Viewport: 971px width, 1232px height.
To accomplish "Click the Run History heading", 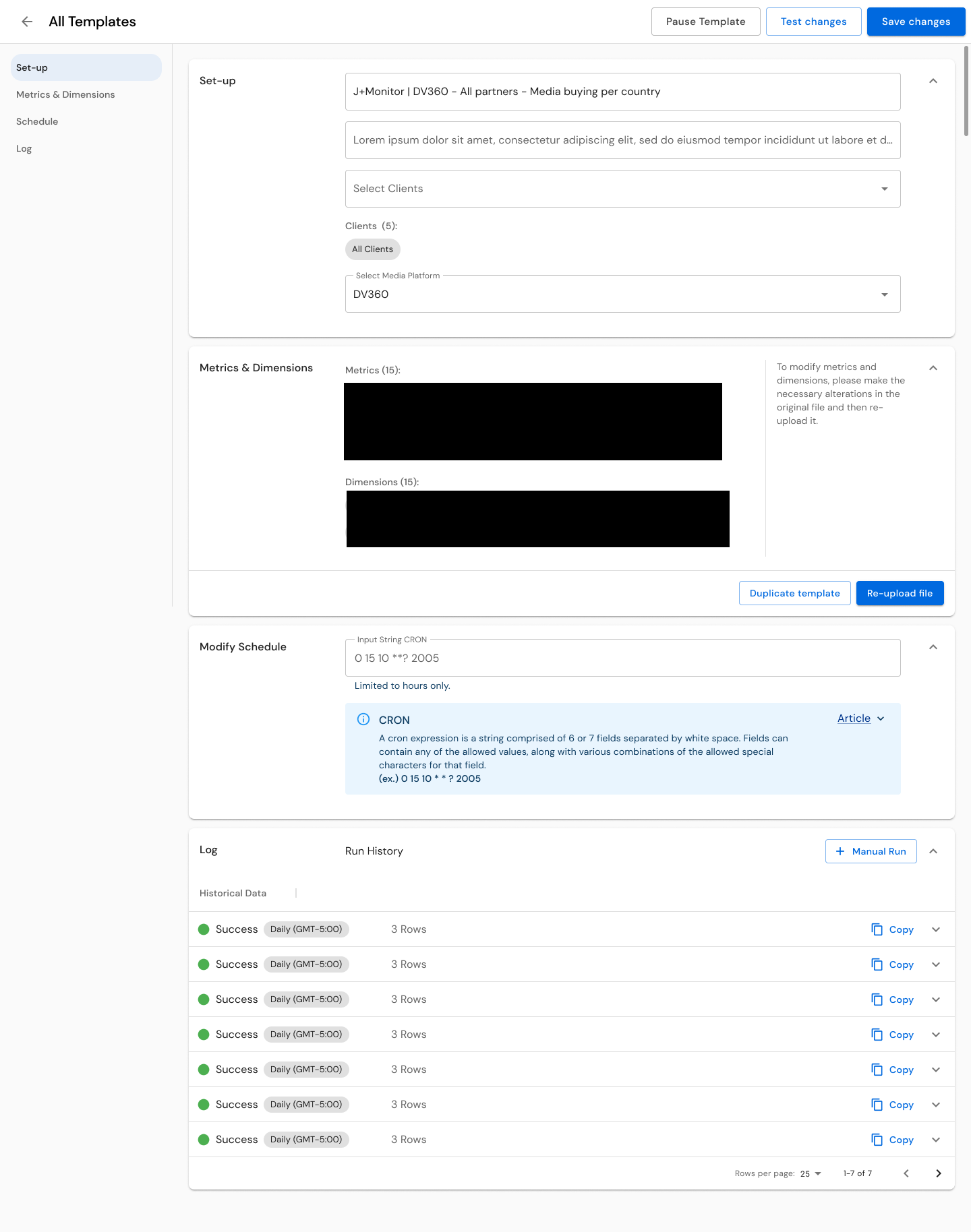I will pos(374,851).
